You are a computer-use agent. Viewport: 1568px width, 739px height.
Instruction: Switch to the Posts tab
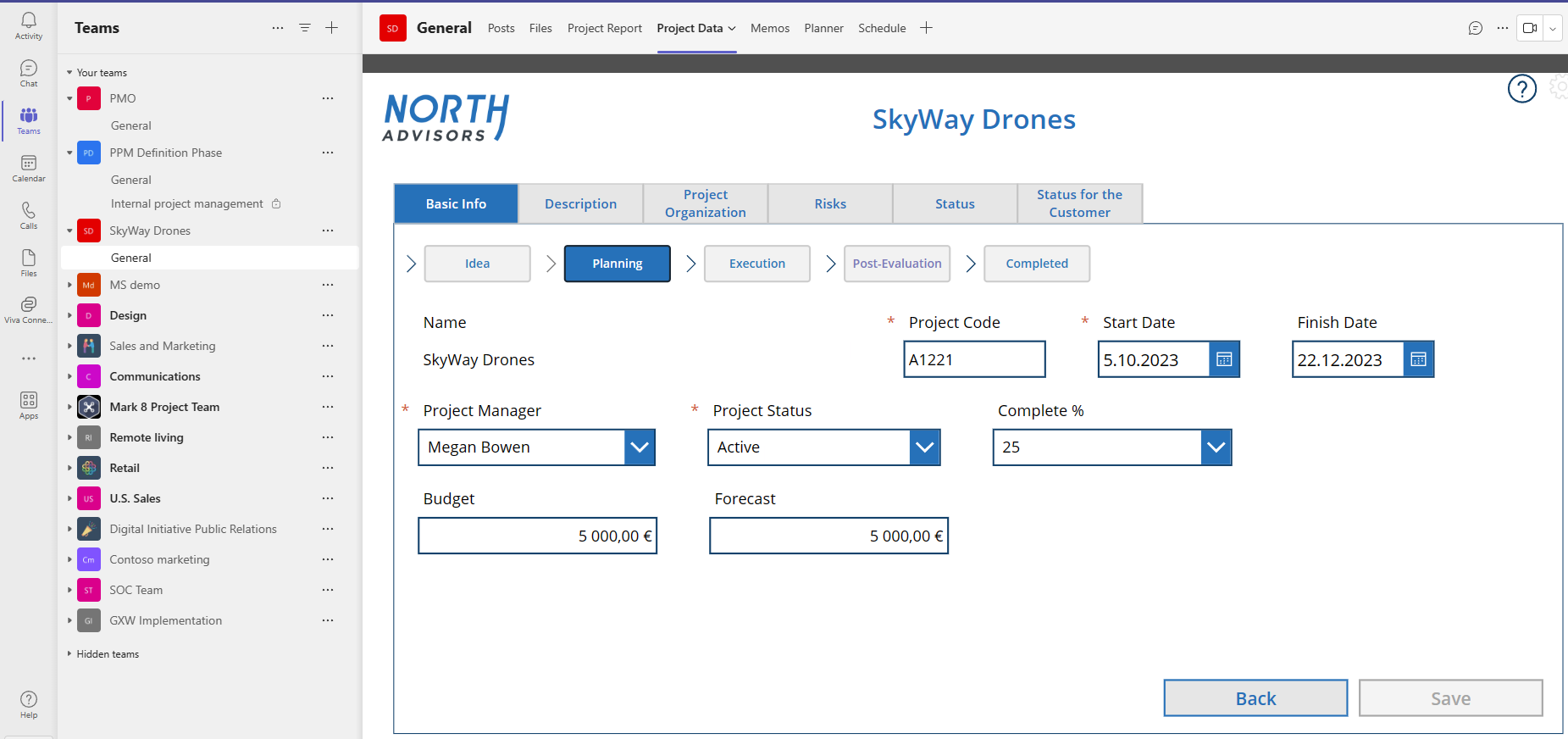[501, 28]
